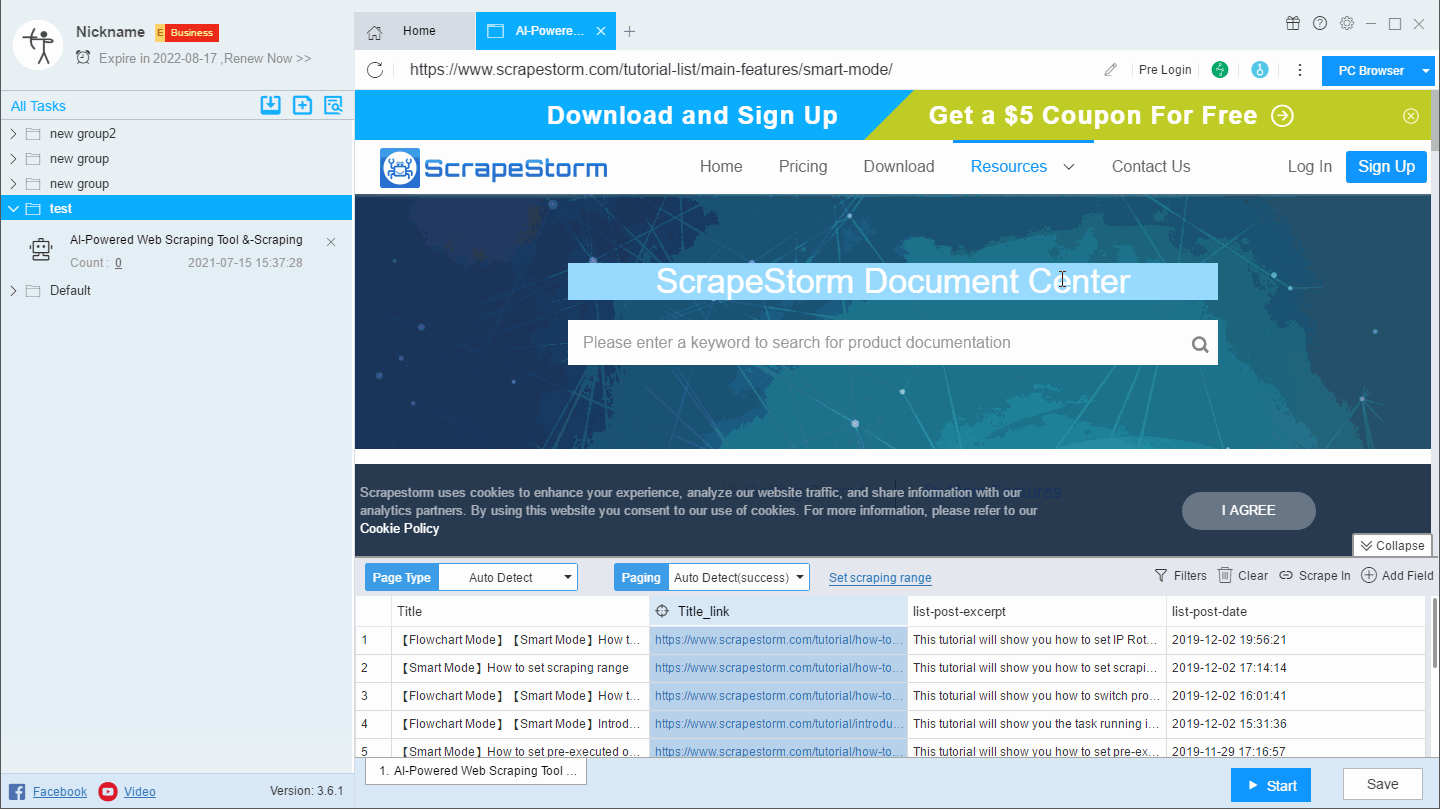Click the I AGREE cookie consent button

(1248, 510)
